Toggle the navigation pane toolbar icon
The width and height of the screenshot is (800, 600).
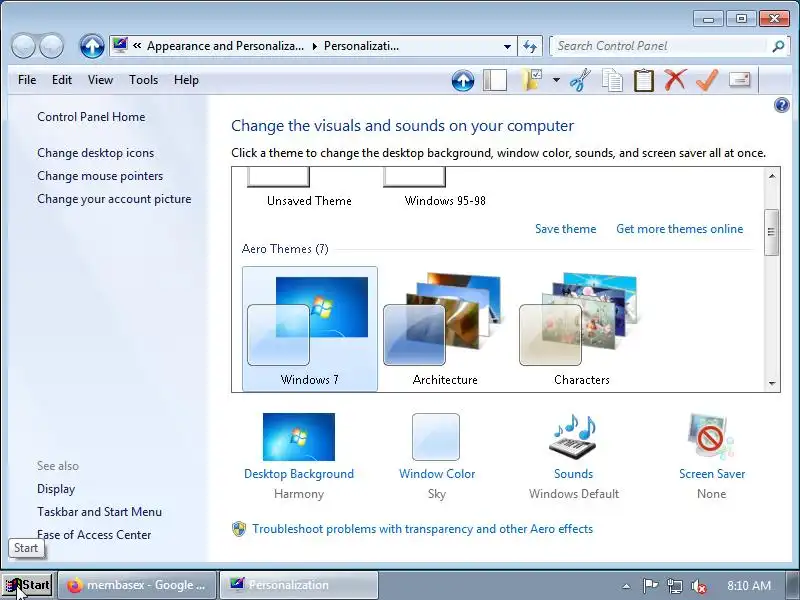tap(494, 80)
